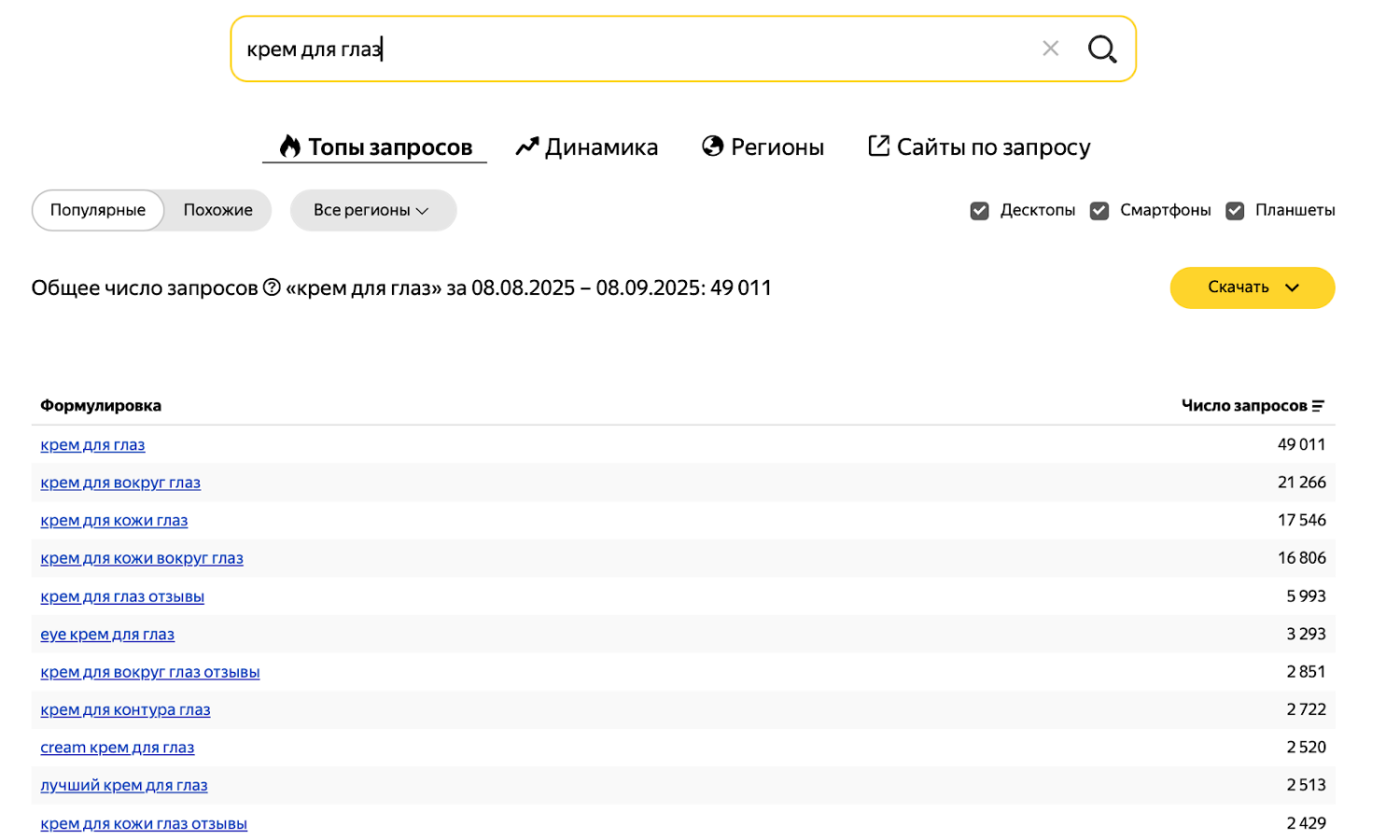This screenshot has height=840, width=1400.
Task: Clear the search field with X icon
Action: point(1050,49)
